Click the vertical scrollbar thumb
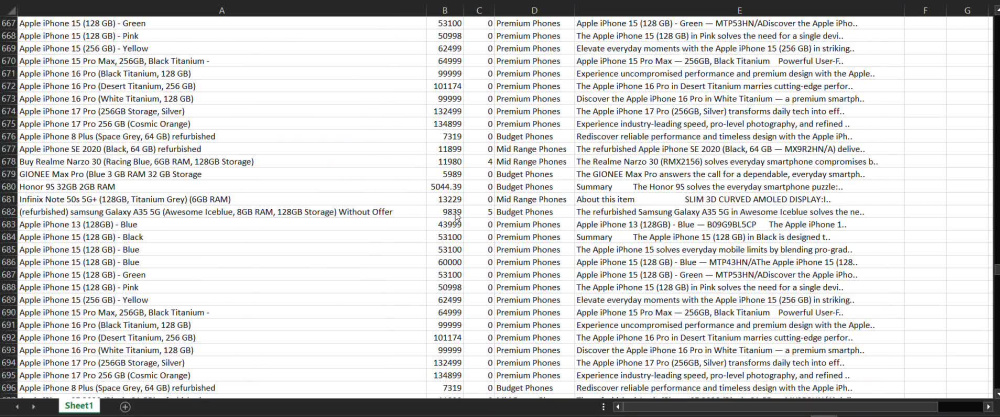The height and width of the screenshot is (417, 1000). coord(996,270)
